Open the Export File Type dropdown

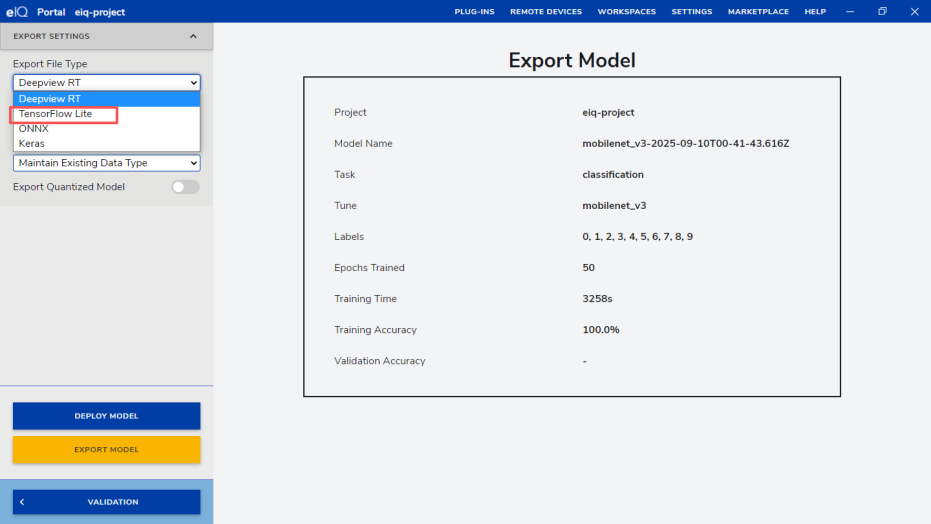[x=106, y=83]
